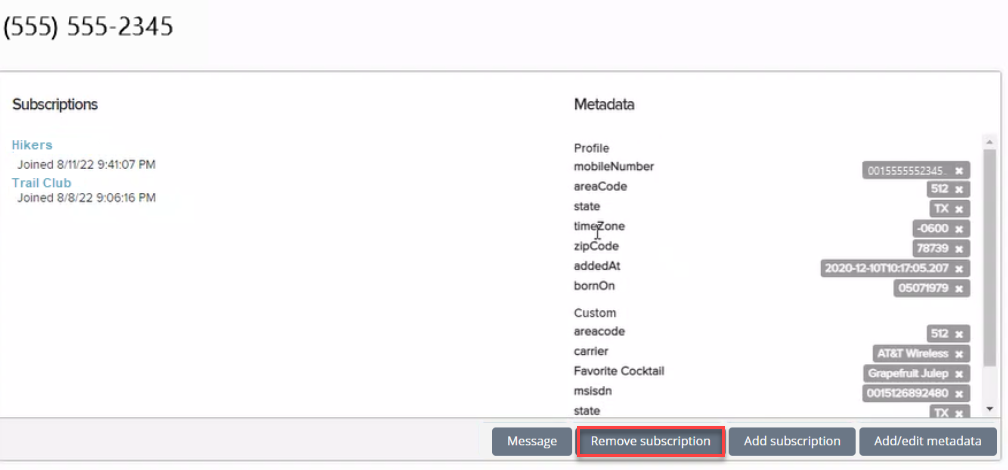Remove the mobileNumber metadata tag
The height and width of the screenshot is (470, 1008).
click(960, 171)
